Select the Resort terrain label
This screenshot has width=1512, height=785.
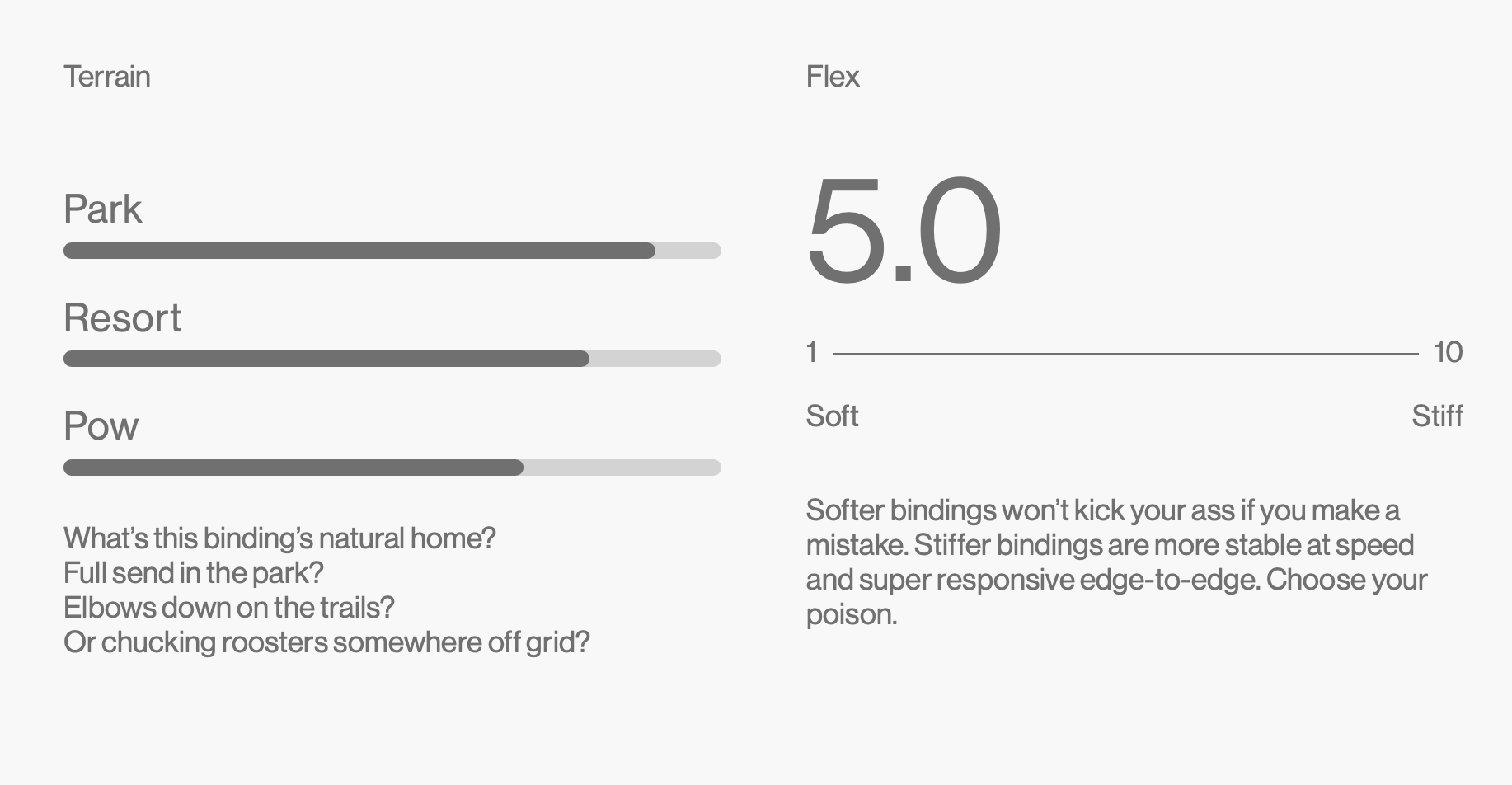pyautogui.click(x=122, y=317)
